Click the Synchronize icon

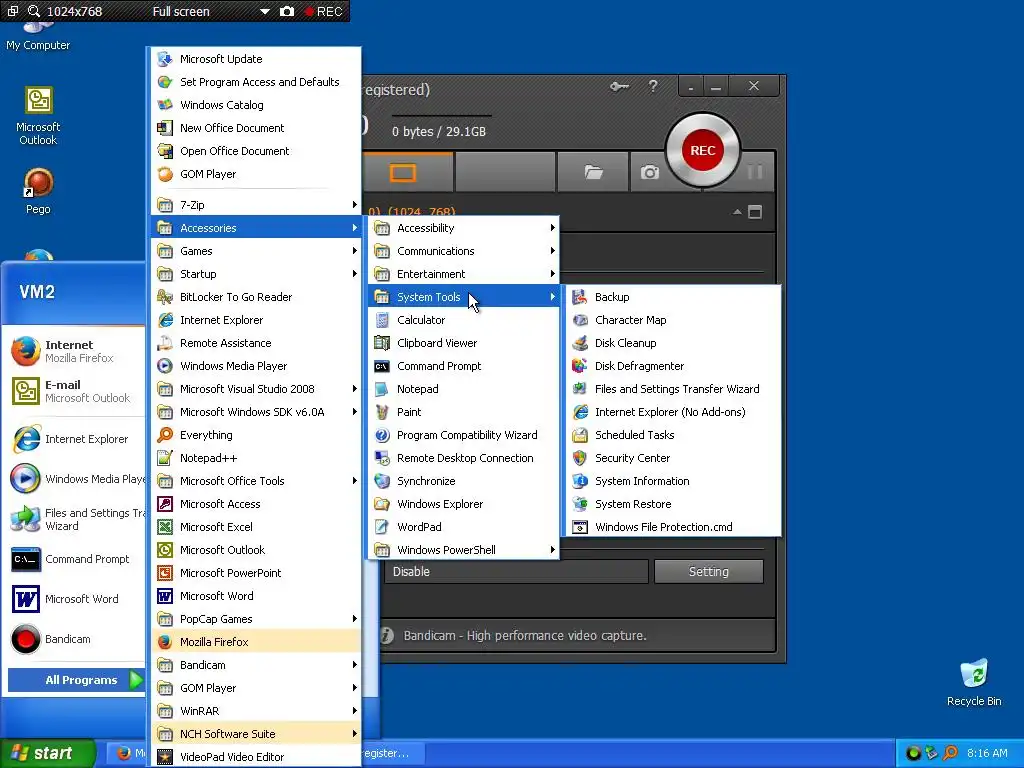coord(382,481)
